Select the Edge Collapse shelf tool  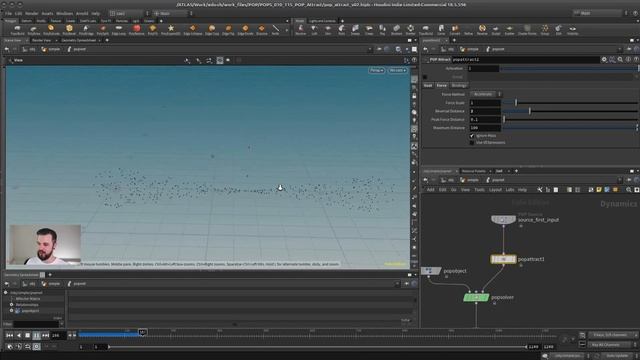tap(193, 29)
